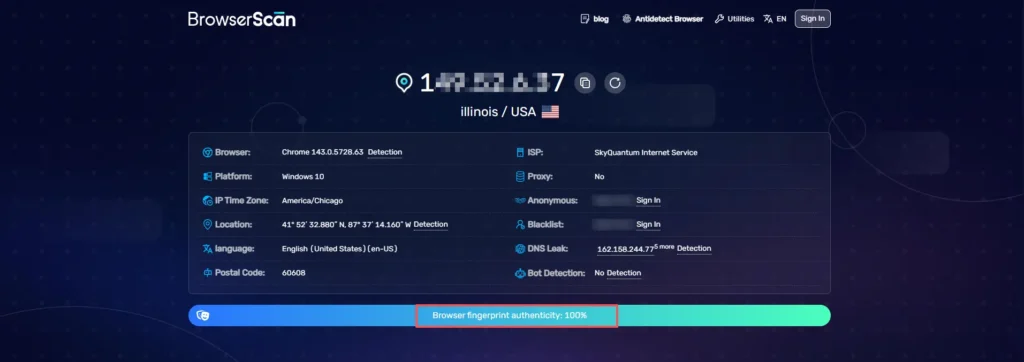This screenshot has width=1024, height=362.
Task: Click the mask icon on authenticity bar
Action: point(203,315)
